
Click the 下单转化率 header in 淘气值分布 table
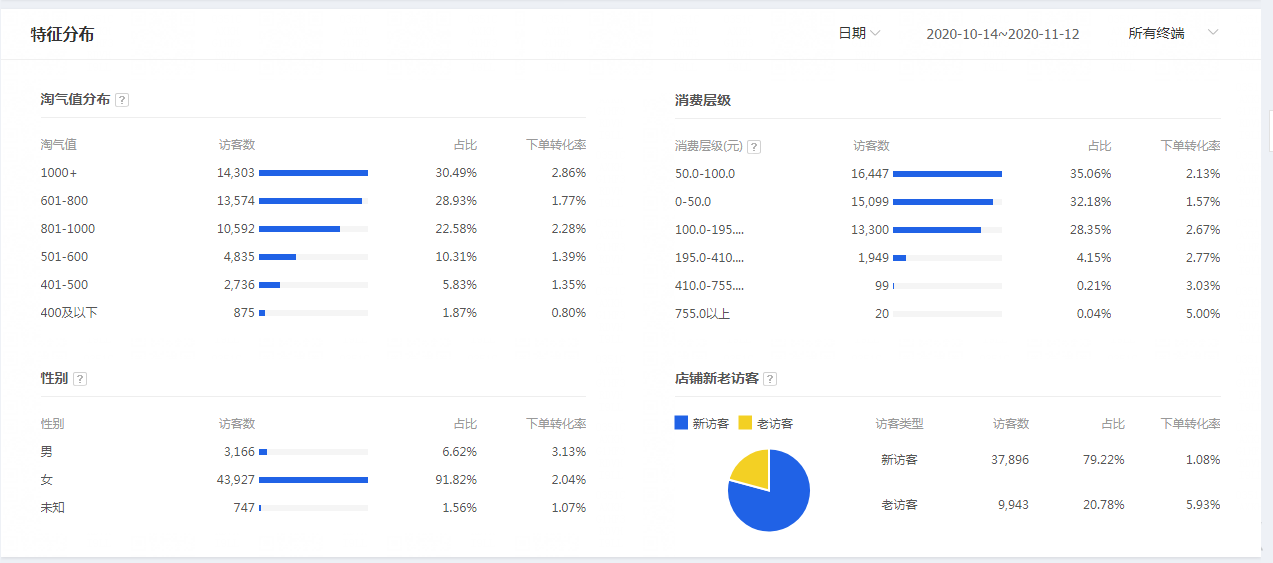(x=555, y=145)
